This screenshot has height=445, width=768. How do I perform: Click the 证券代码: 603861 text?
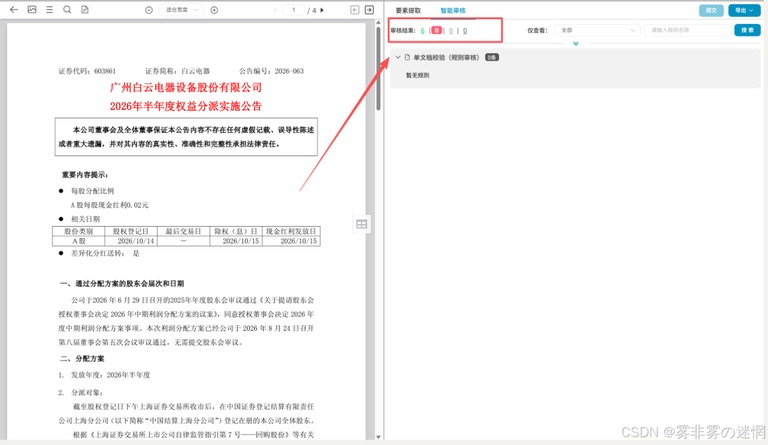click(87, 71)
